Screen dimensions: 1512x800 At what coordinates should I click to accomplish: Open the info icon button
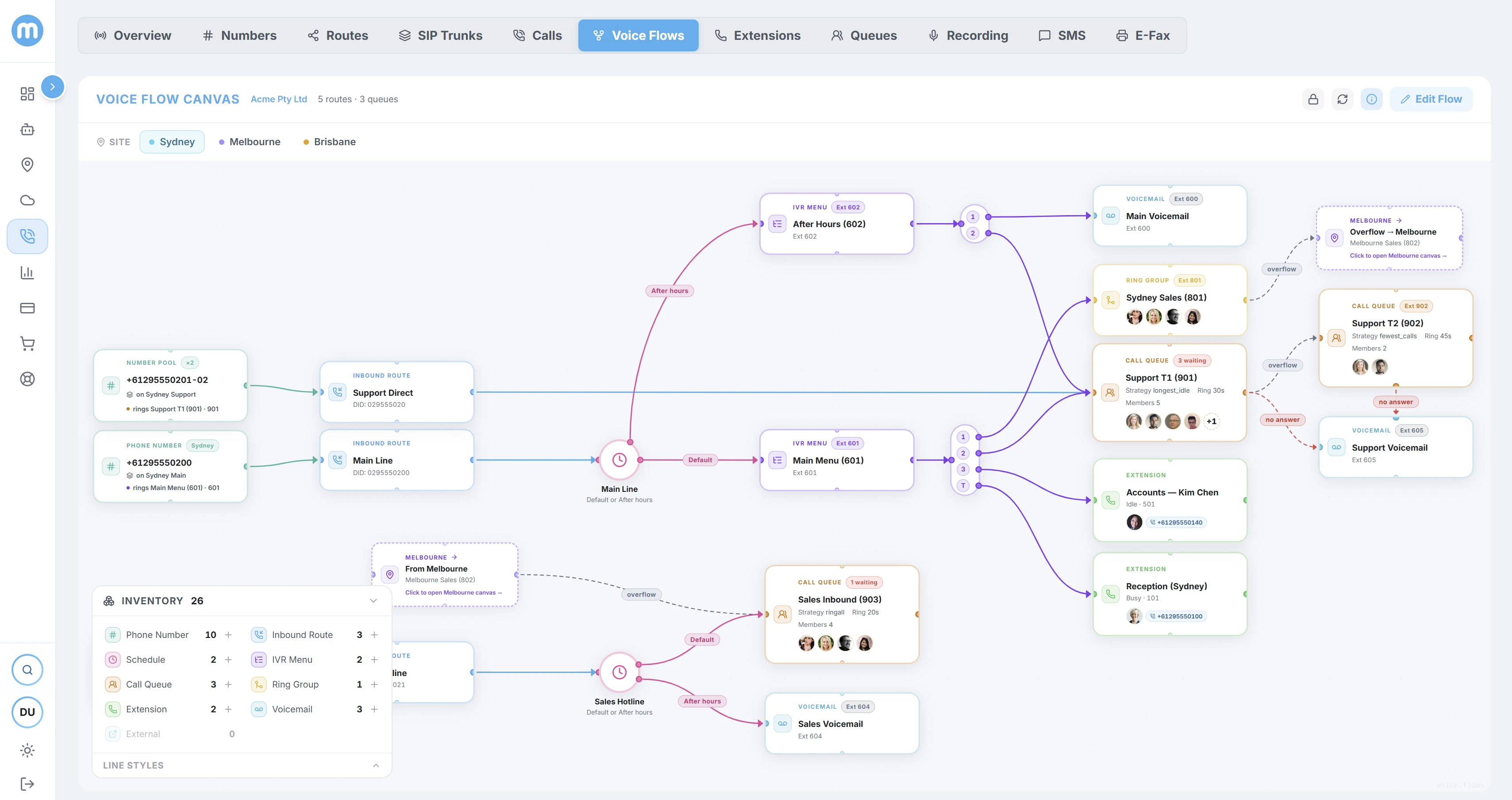click(x=1372, y=99)
